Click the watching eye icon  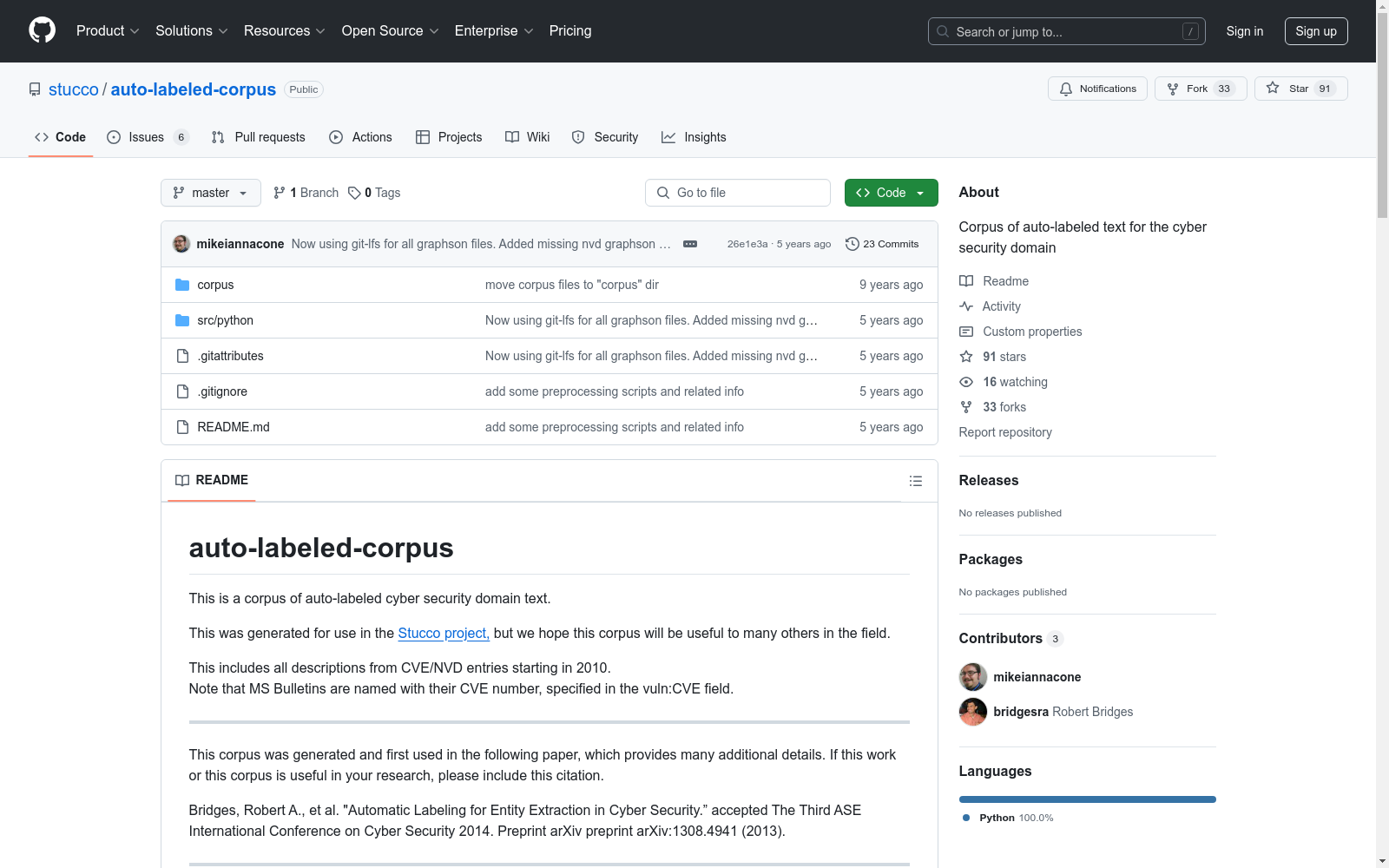(x=966, y=382)
